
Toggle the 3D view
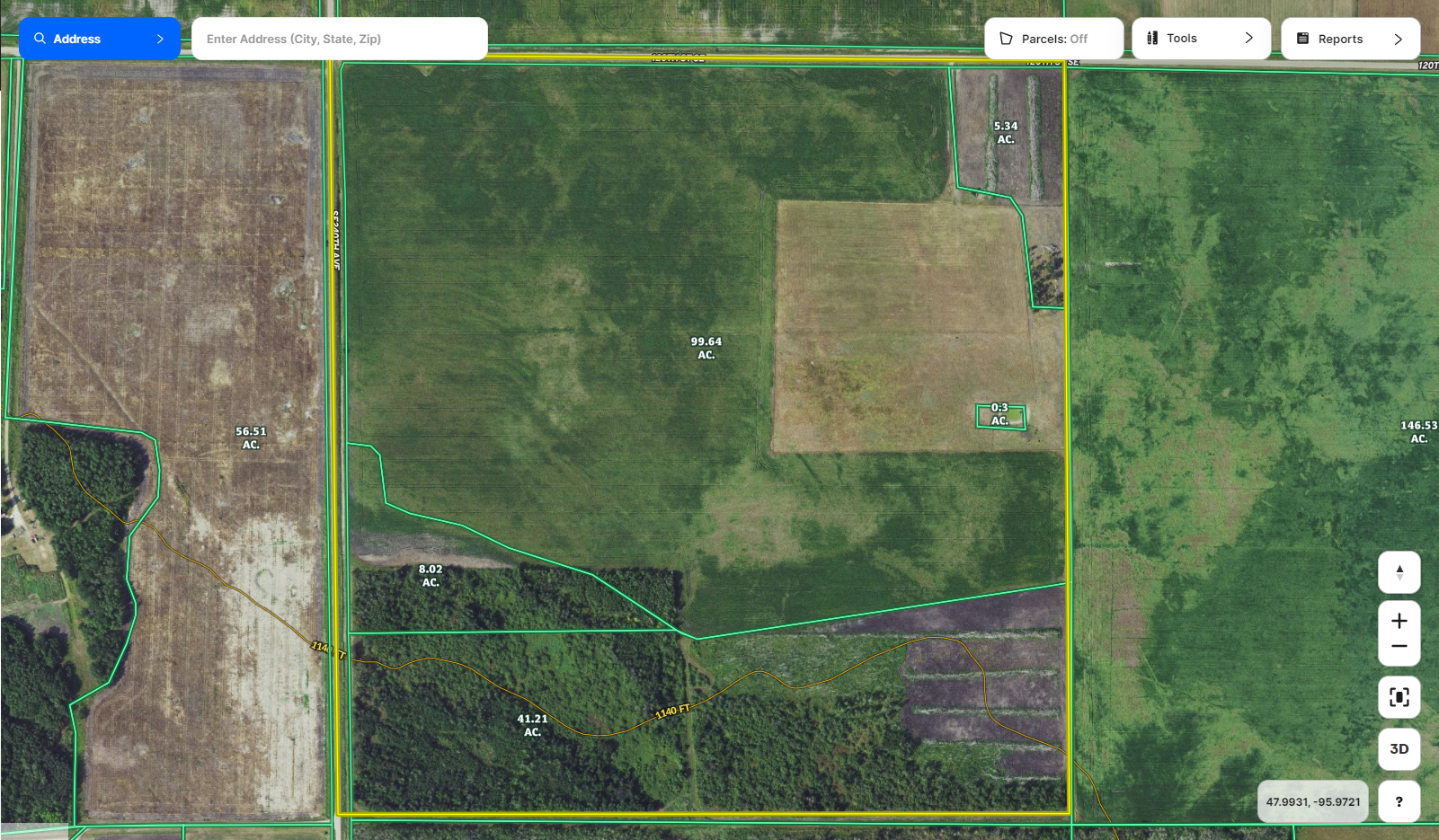point(1399,749)
